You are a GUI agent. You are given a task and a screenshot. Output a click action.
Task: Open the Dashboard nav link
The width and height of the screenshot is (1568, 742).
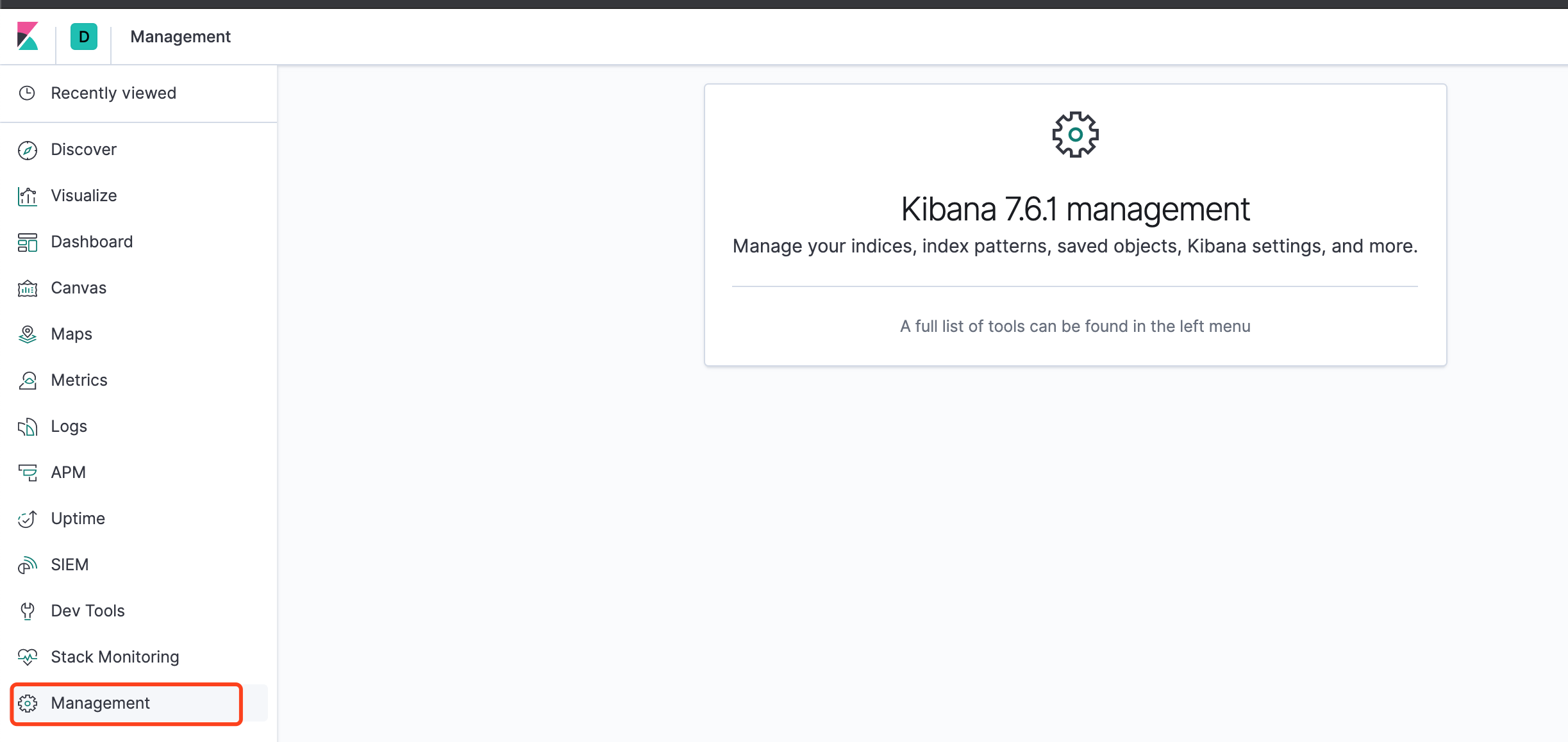click(92, 242)
